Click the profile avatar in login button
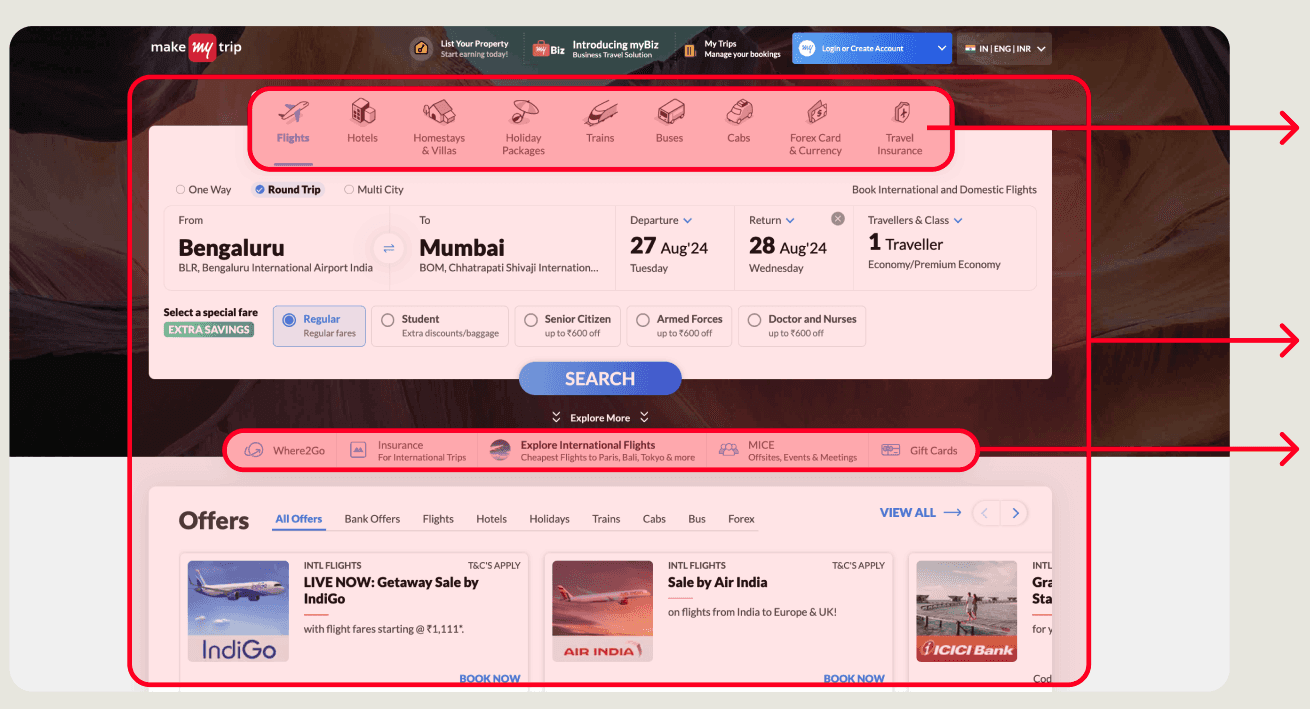This screenshot has width=1310, height=709. (807, 48)
